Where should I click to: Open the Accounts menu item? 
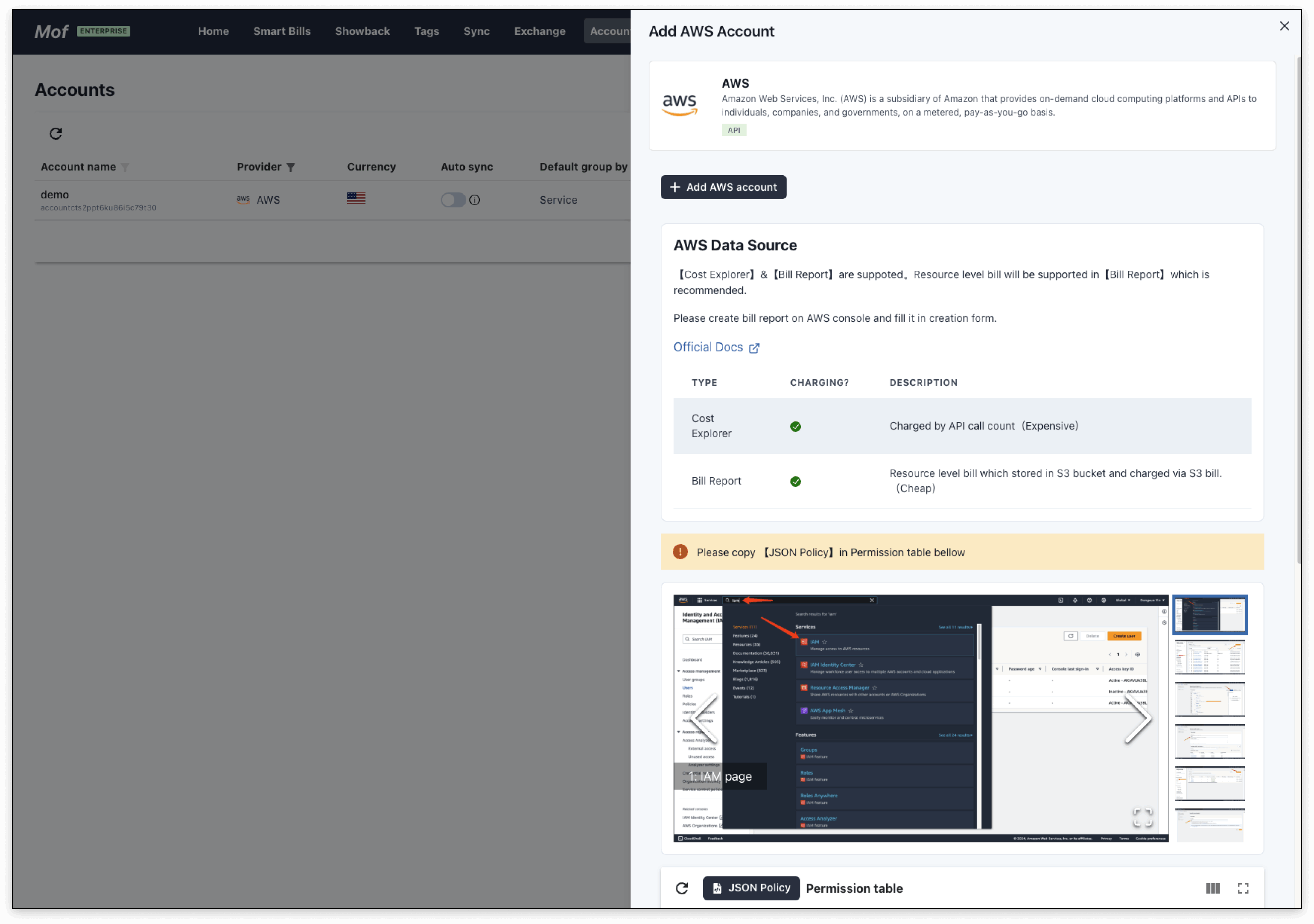pos(607,31)
